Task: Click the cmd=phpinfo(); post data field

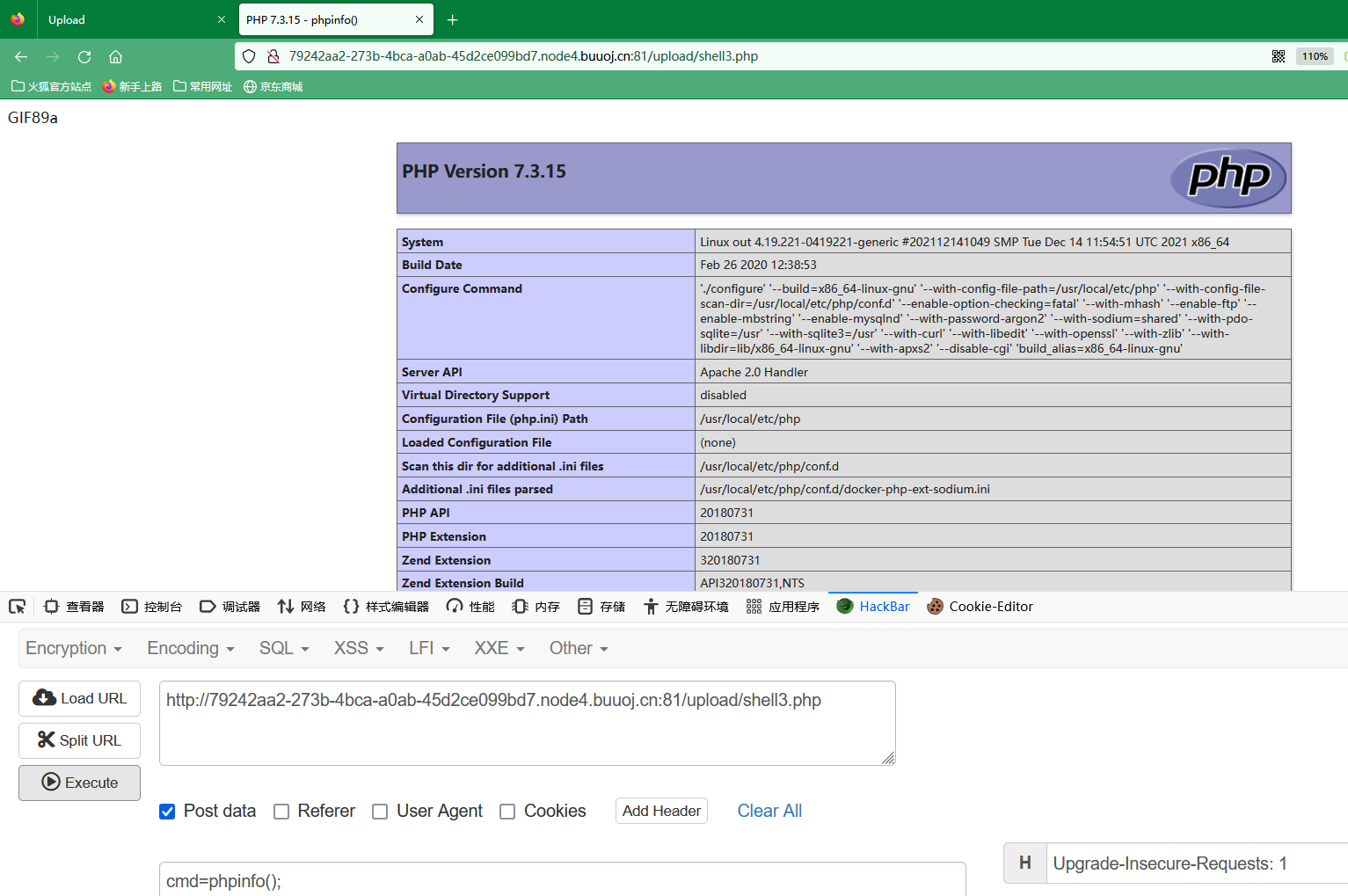Action: click(563, 880)
